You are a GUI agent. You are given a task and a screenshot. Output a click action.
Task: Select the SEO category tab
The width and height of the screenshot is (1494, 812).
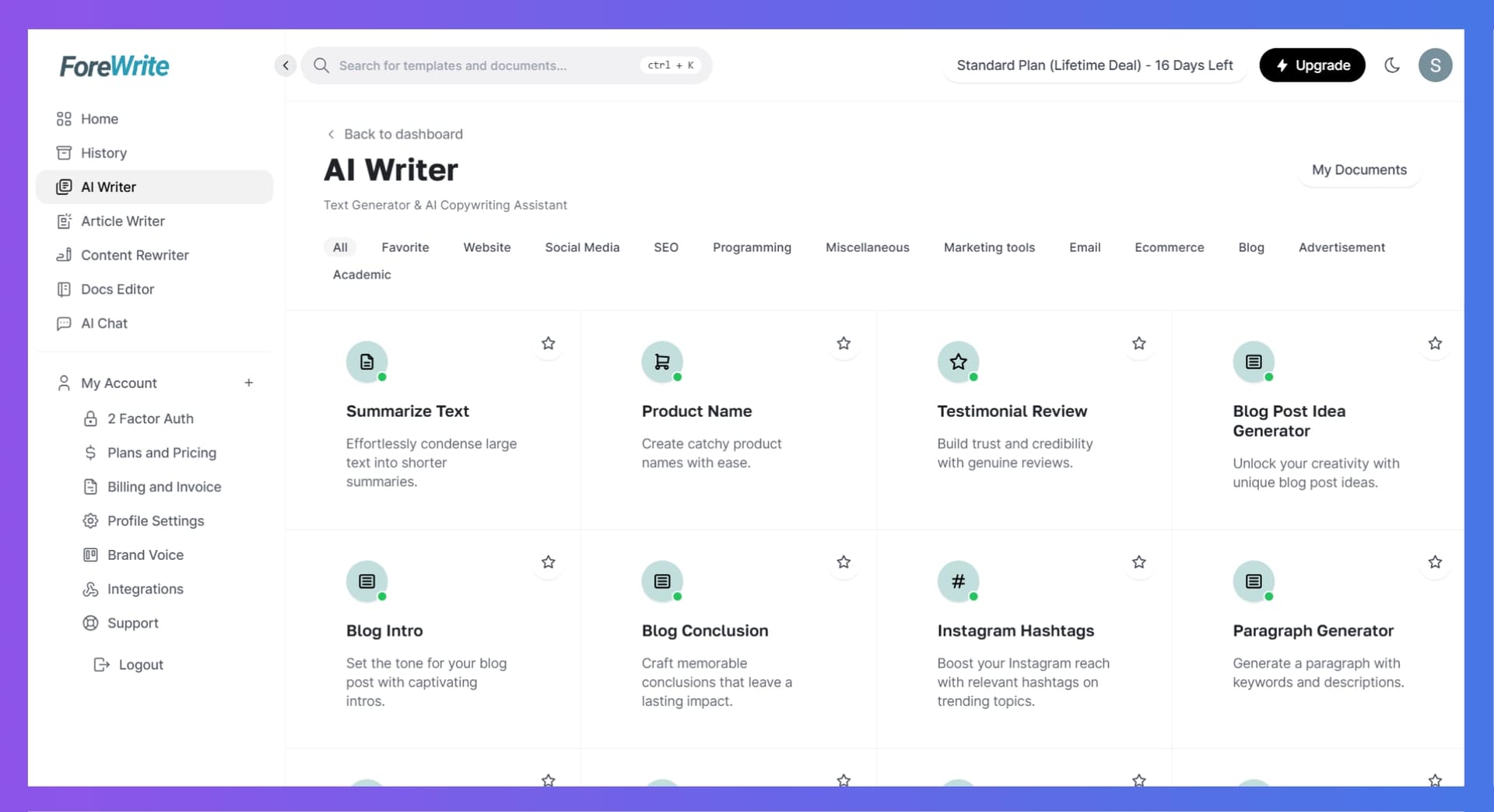tap(666, 247)
